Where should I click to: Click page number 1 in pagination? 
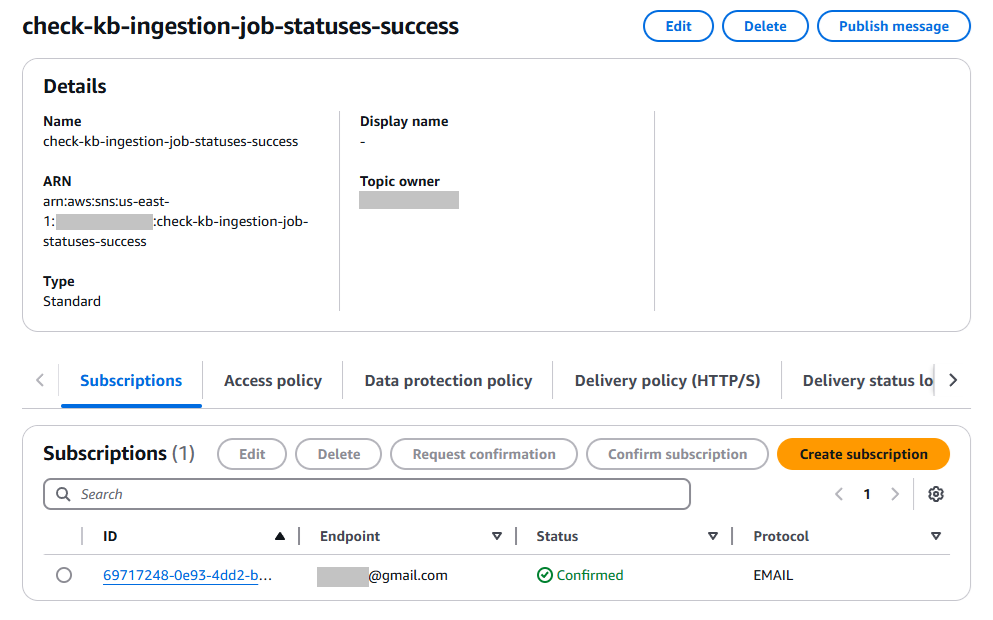pos(867,494)
